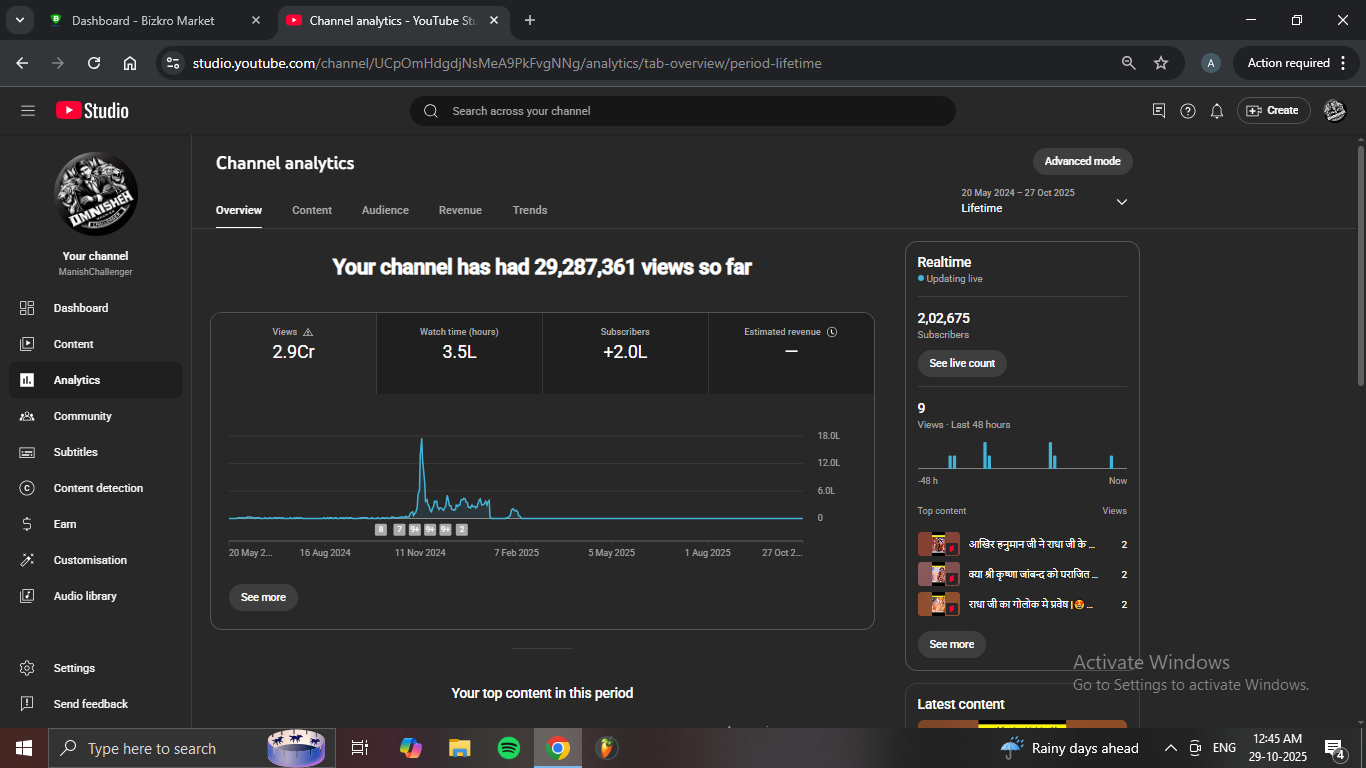The width and height of the screenshot is (1366, 768).
Task: Click the See live count button
Action: tap(961, 363)
